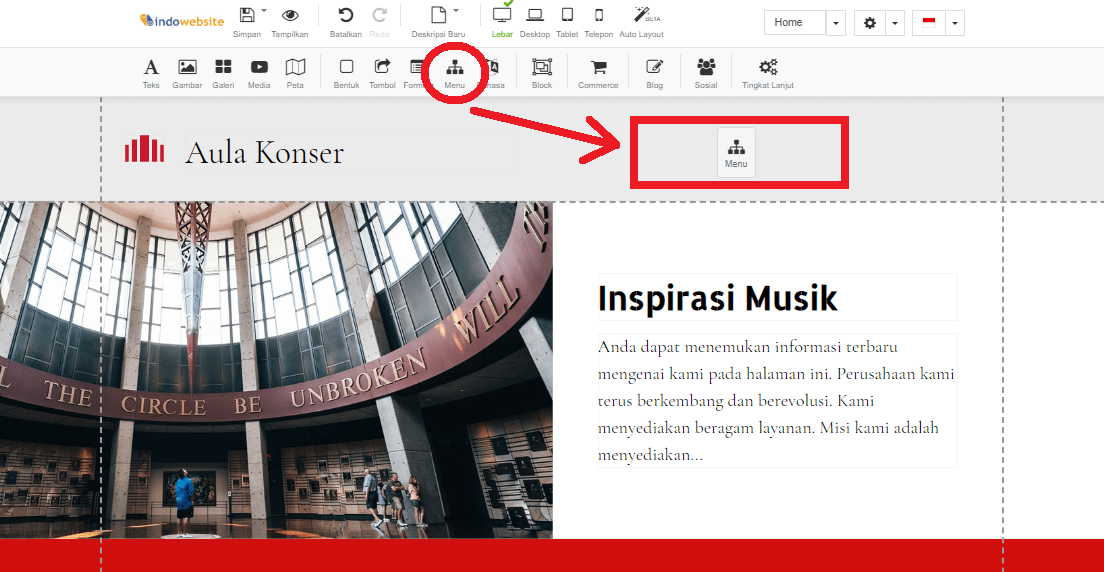Open the Tingkat Lanjut advanced tools

pos(768,73)
